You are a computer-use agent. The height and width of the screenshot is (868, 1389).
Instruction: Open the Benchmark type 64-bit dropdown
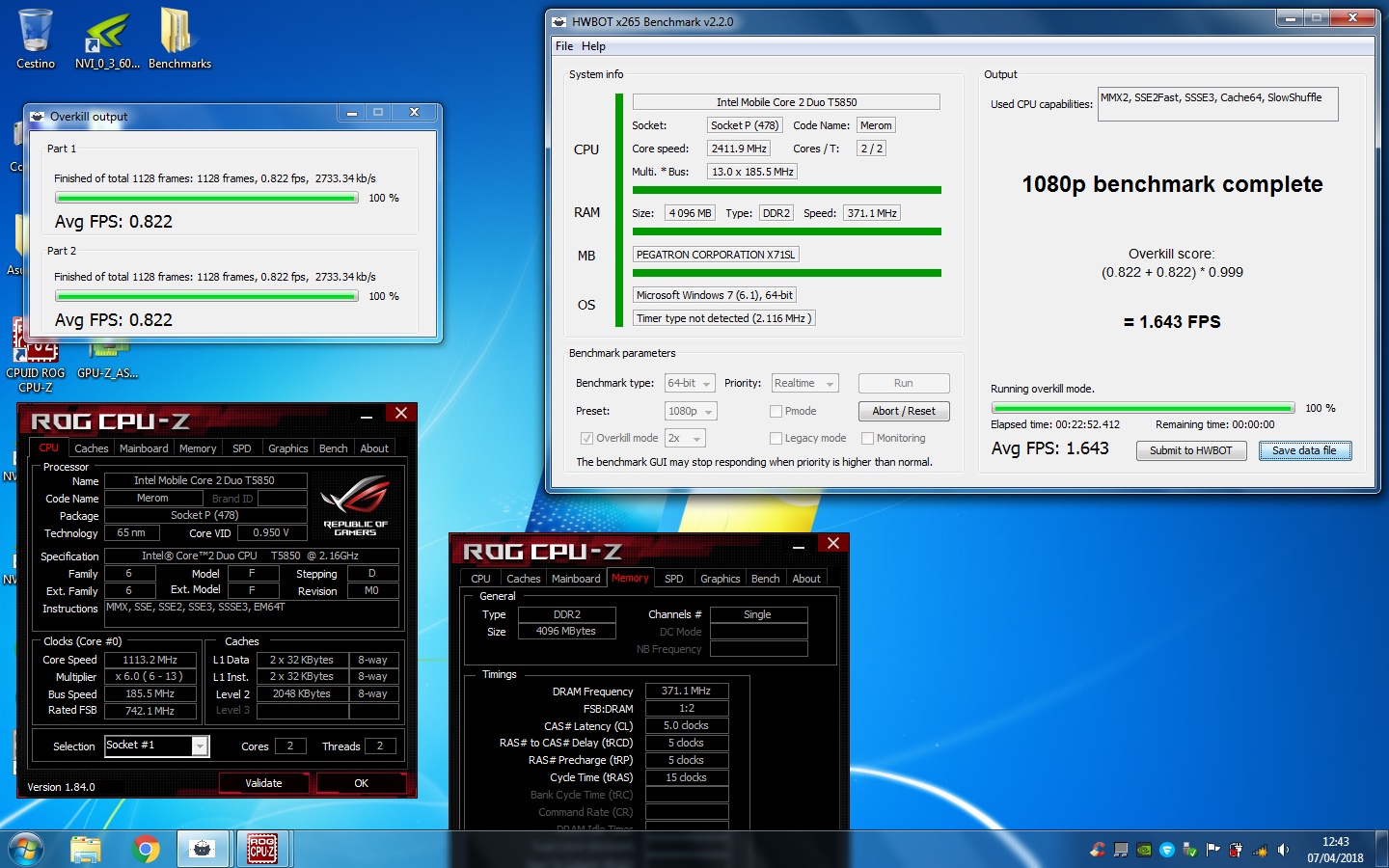pyautogui.click(x=690, y=383)
